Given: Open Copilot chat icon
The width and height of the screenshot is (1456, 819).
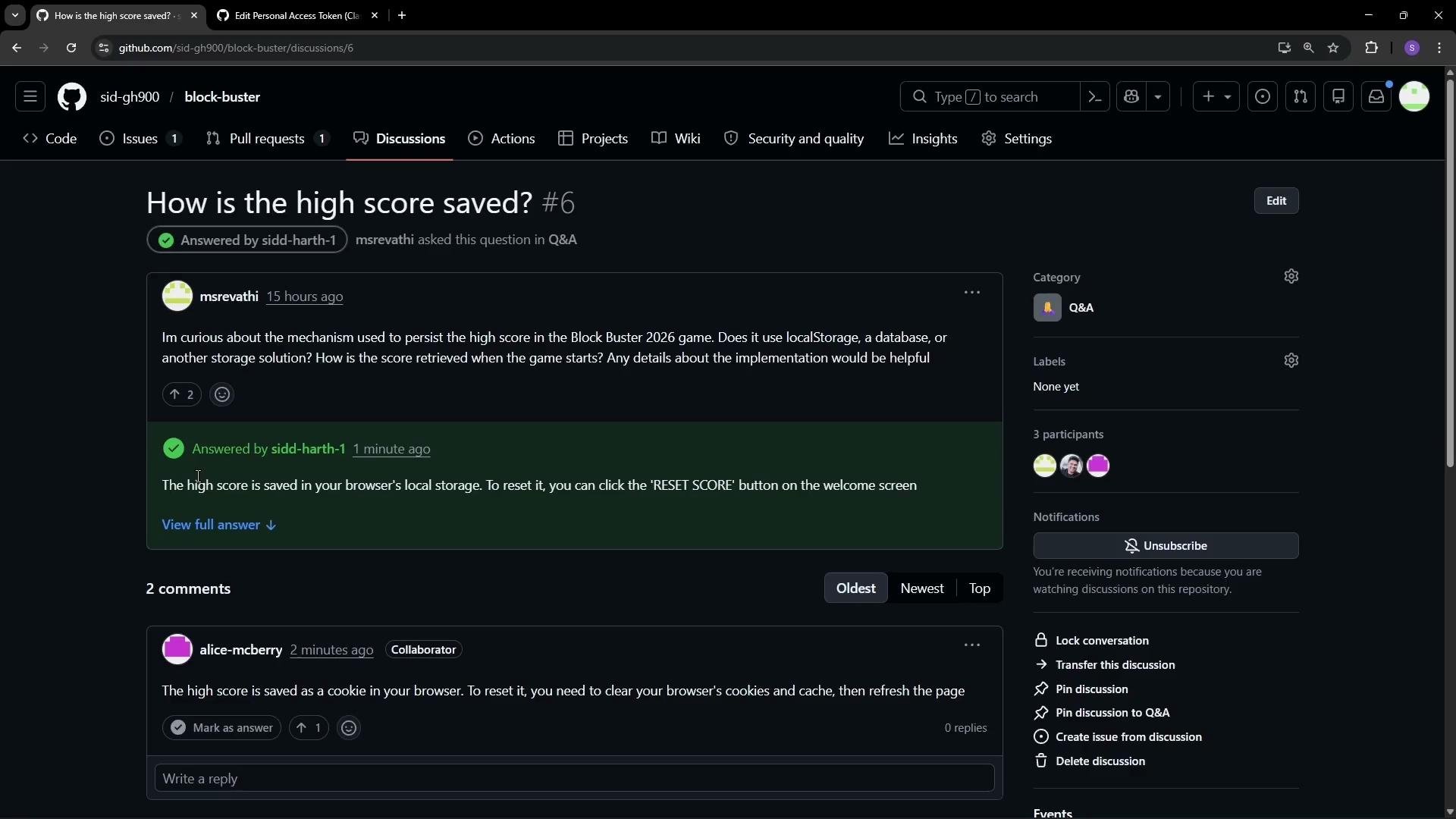Looking at the screenshot, I should tap(1132, 97).
